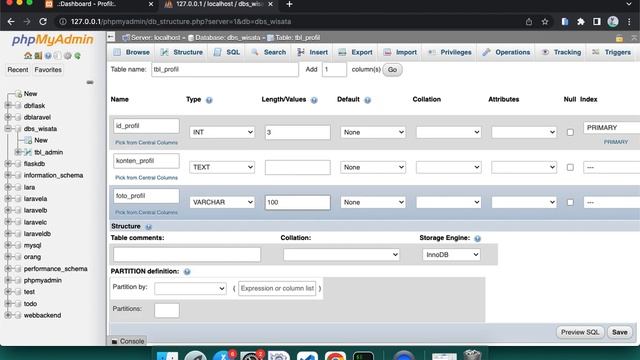Open the browser profile avatar
The image size is (640, 360).
point(613,22)
